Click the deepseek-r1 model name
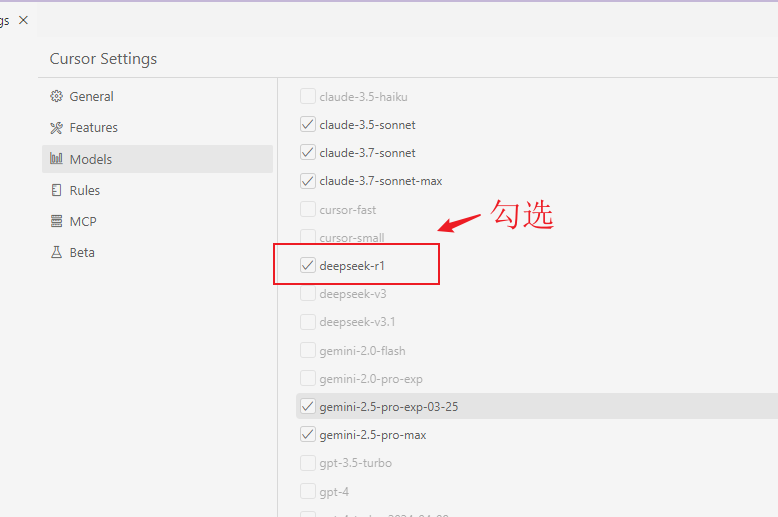Image resolution: width=778 pixels, height=517 pixels. [352, 266]
